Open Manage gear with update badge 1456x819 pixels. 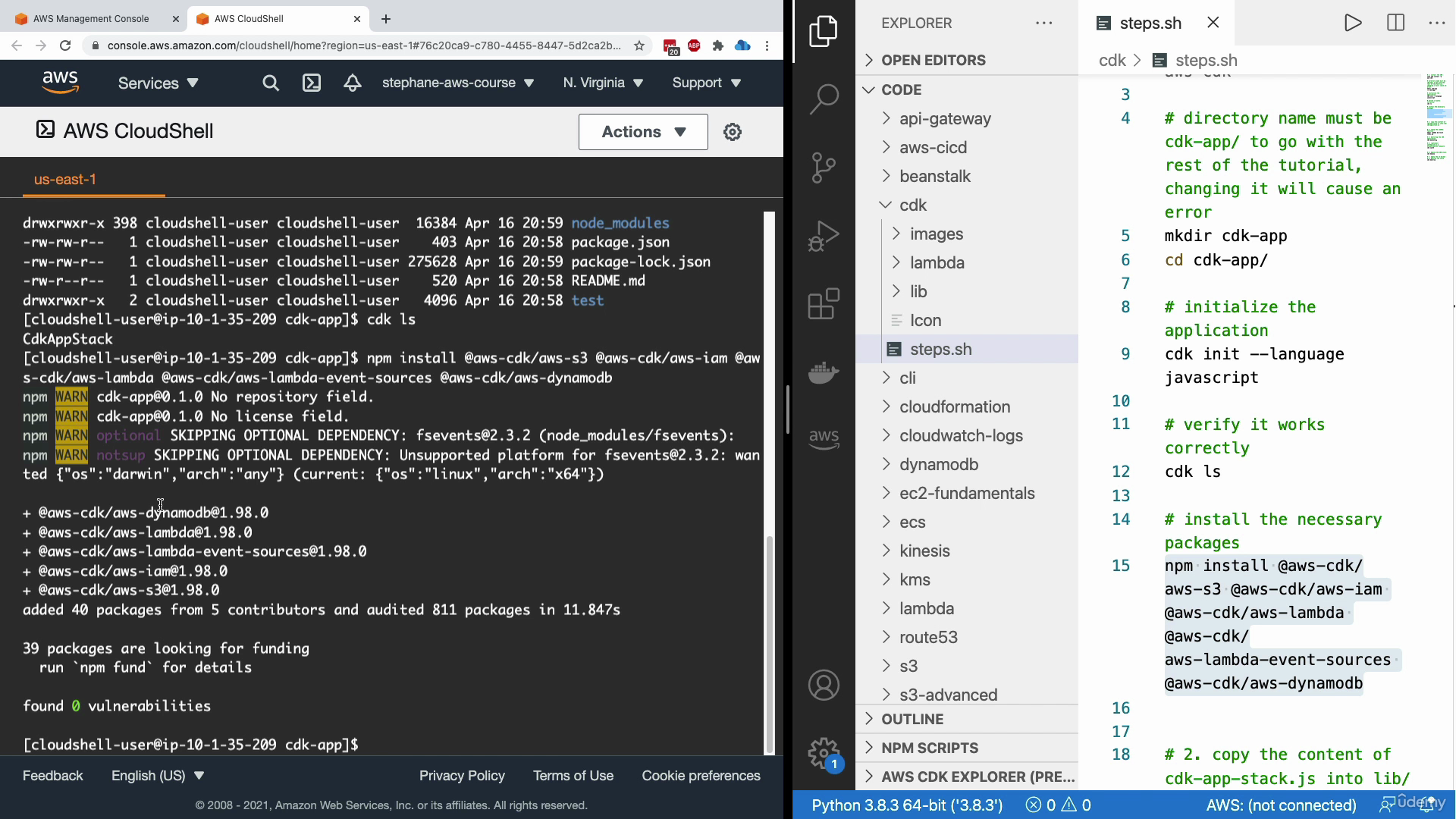[x=824, y=754]
